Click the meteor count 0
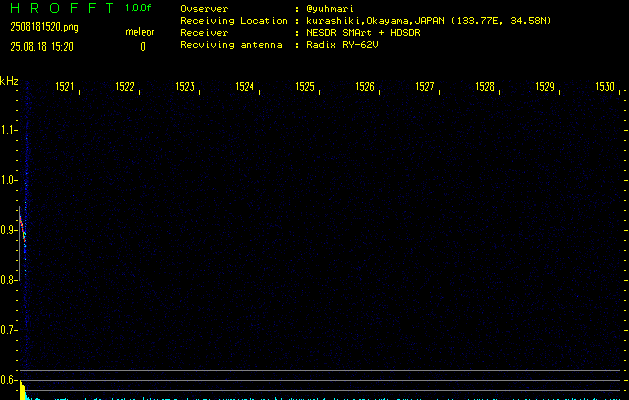The height and width of the screenshot is (400, 629). tap(143, 47)
